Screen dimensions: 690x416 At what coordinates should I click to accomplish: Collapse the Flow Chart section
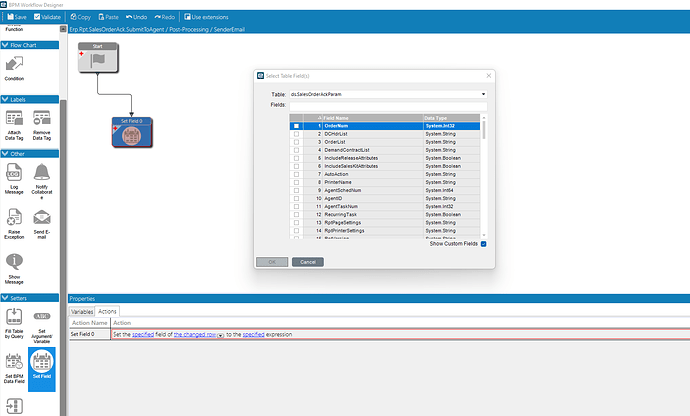point(5,45)
